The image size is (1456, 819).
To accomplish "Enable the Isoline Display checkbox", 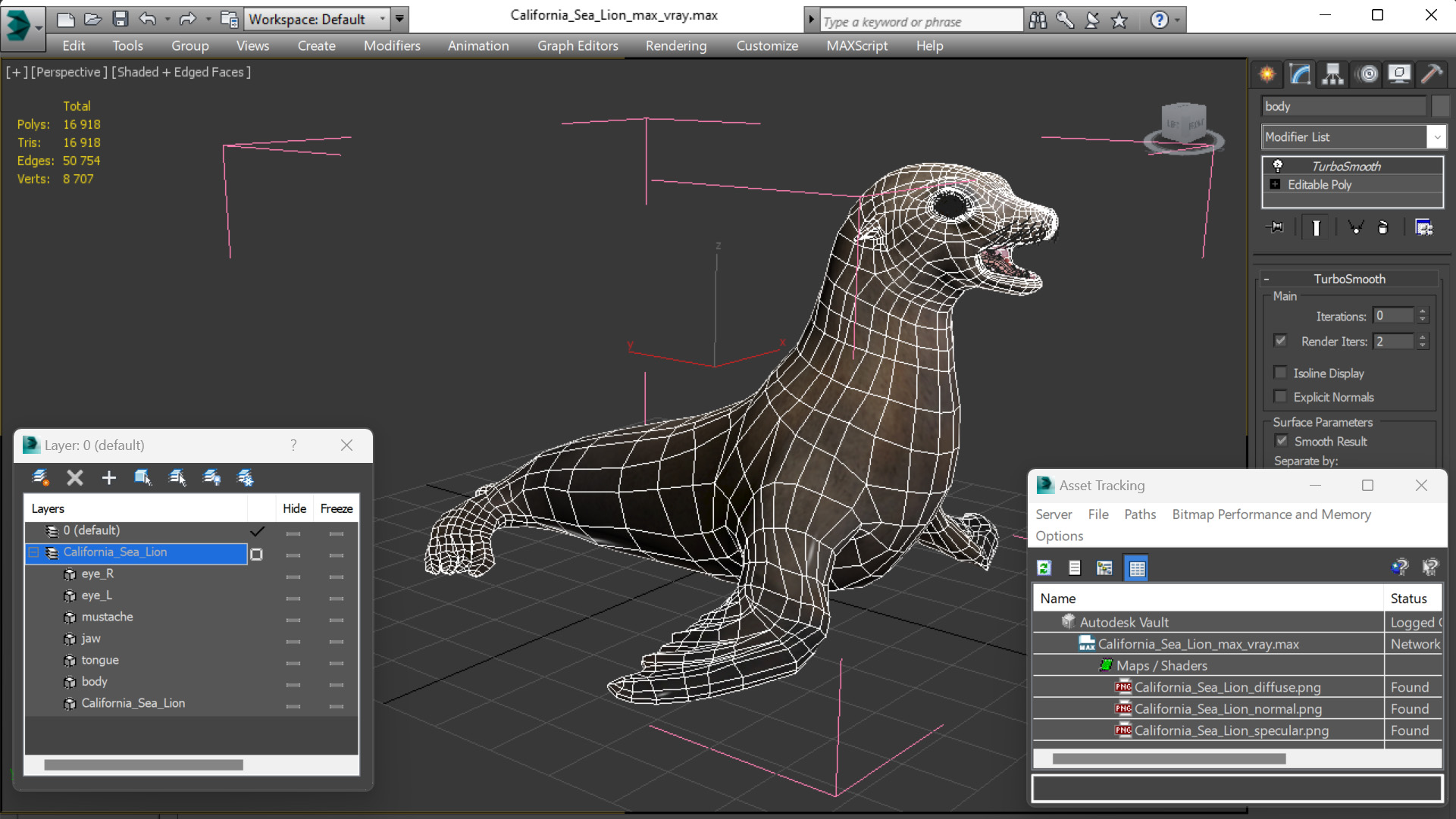I will click(x=1281, y=373).
